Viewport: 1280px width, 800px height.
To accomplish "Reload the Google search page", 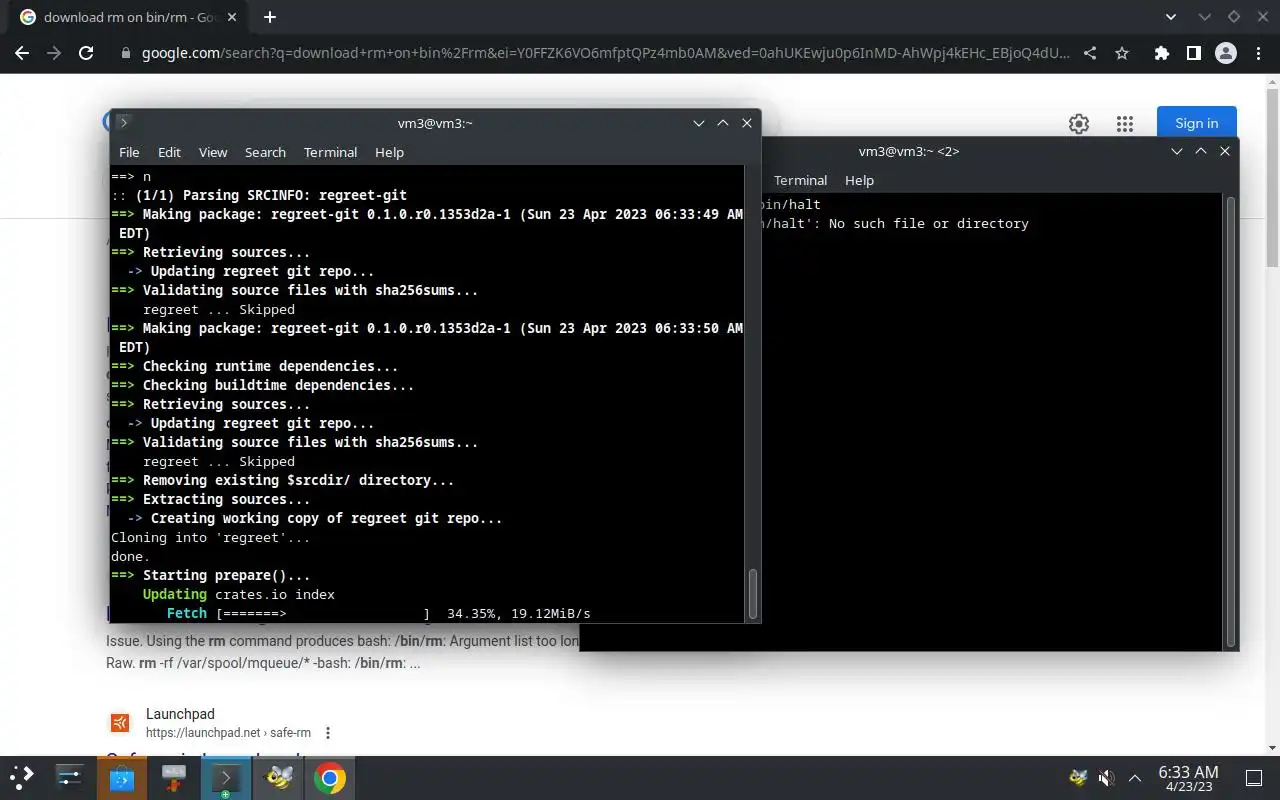I will click(86, 54).
